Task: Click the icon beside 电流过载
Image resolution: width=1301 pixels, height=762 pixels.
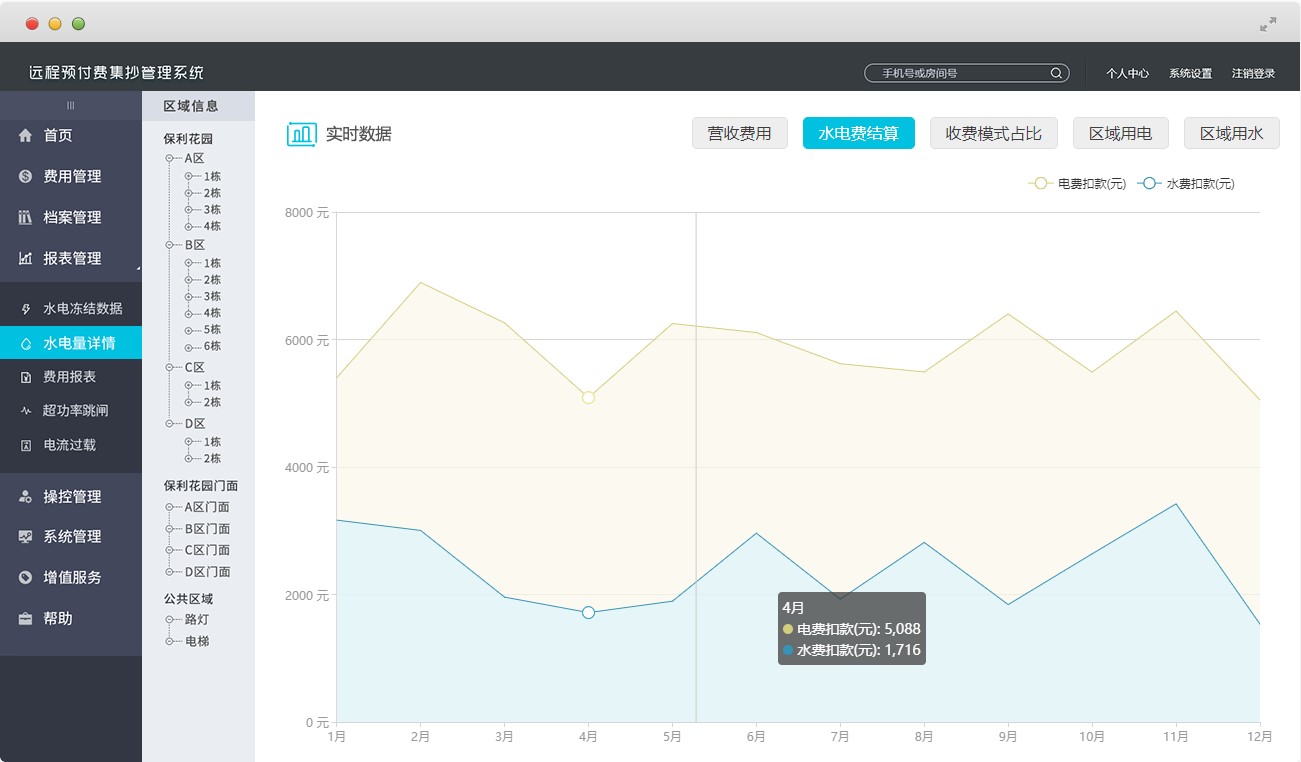Action: point(26,445)
